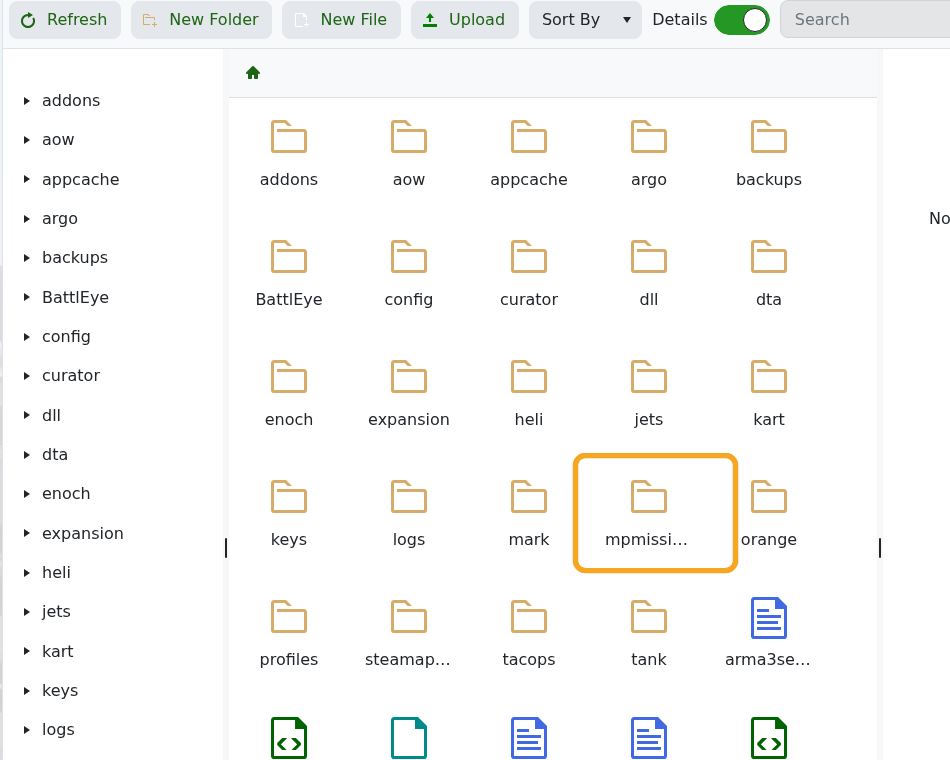Click the Upload button
This screenshot has height=760, width=950.
coord(465,20)
